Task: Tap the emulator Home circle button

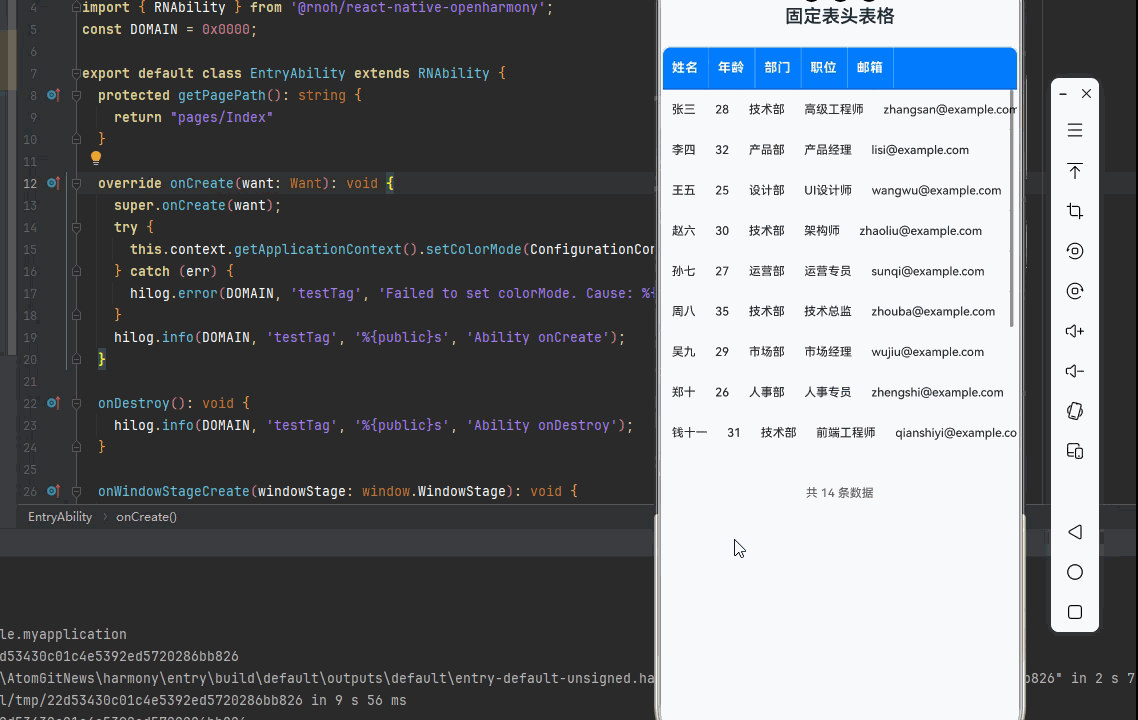Action: pyautogui.click(x=1075, y=572)
